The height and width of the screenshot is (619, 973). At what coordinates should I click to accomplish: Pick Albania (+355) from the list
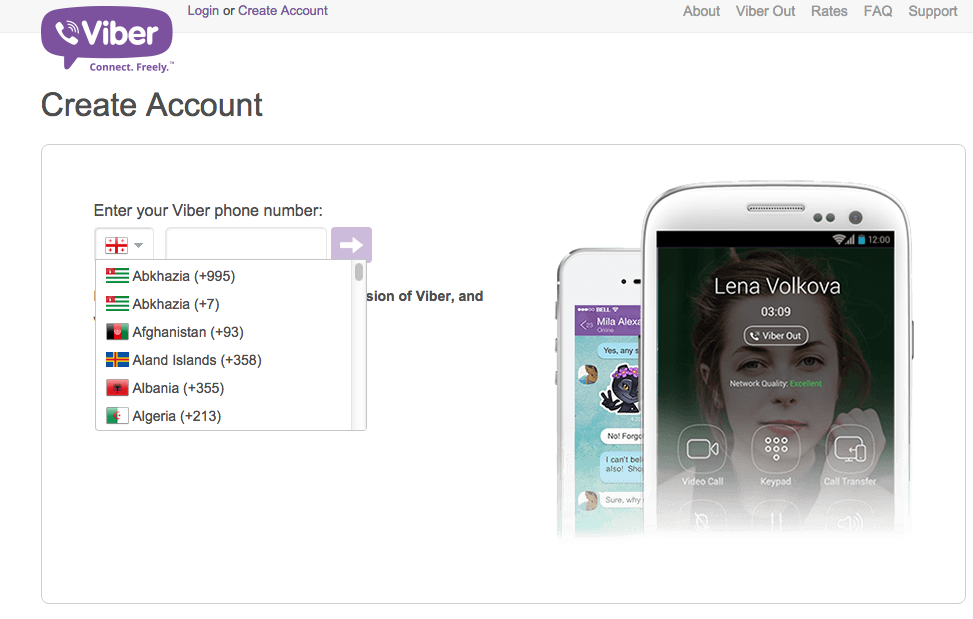223,388
